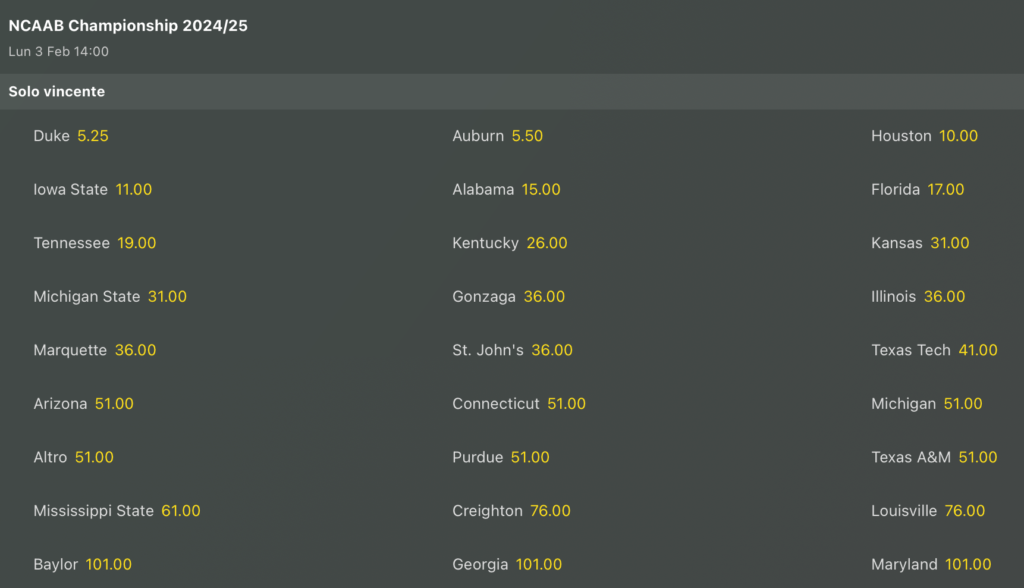Open NCAAB Championship 2024/25 event title

tap(128, 26)
